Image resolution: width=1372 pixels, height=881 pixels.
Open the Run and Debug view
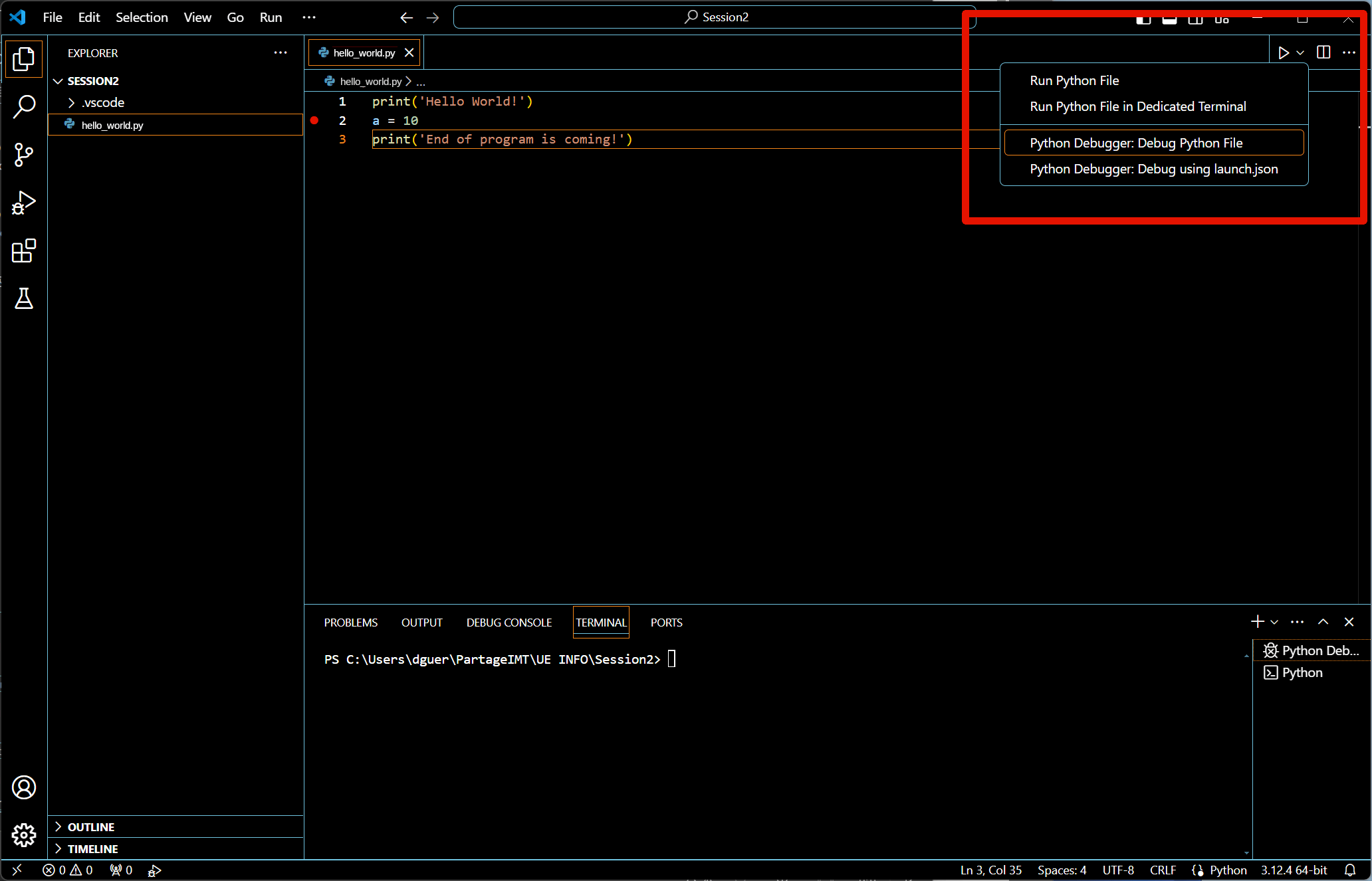click(24, 203)
